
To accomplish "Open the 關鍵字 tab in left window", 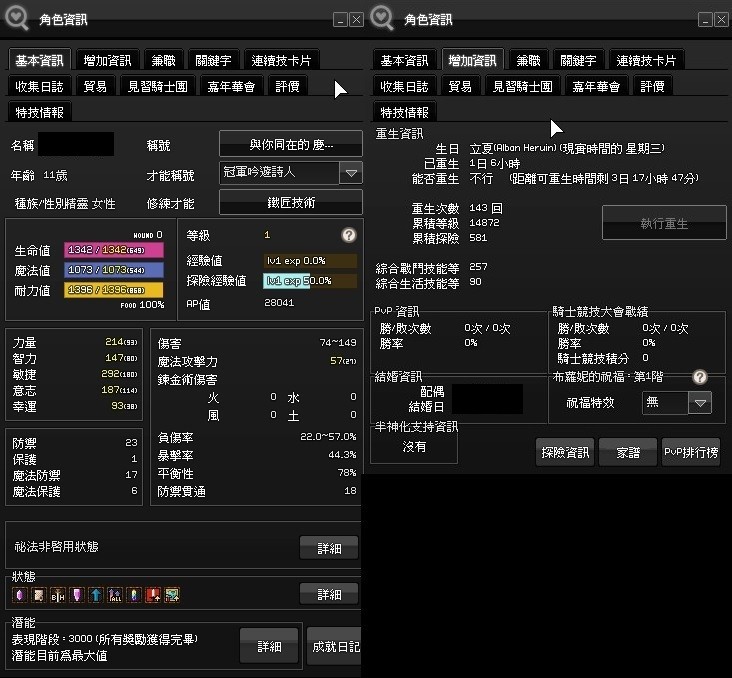I will tap(213, 60).
